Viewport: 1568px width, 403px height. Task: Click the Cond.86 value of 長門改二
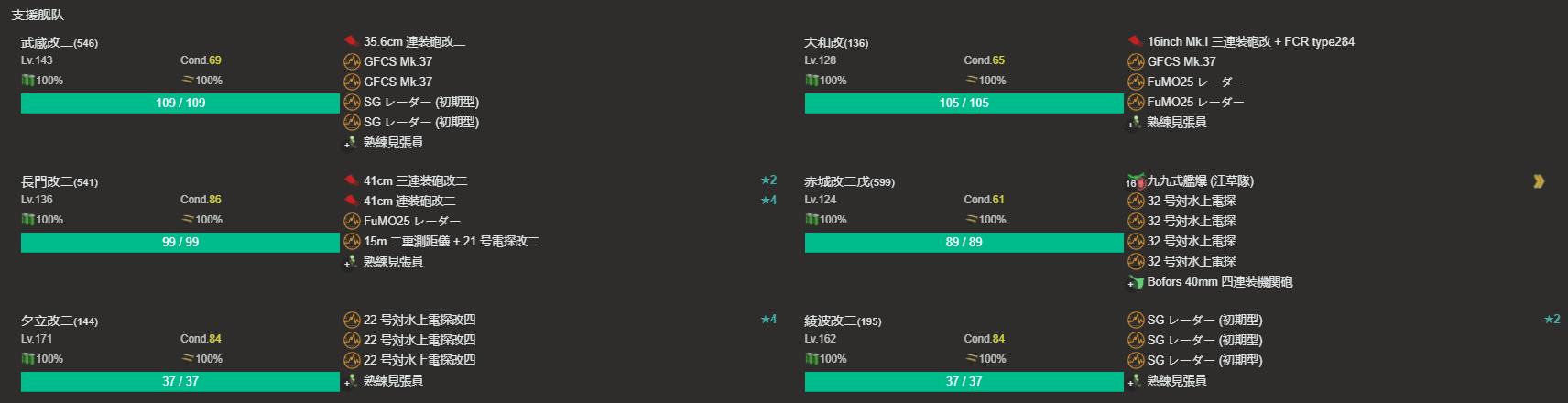tap(201, 200)
